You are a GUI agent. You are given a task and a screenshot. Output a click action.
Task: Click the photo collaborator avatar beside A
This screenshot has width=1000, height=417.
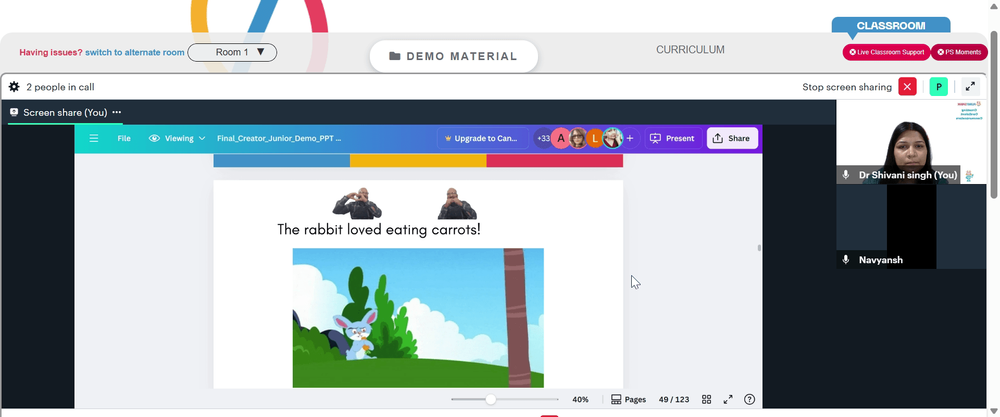(x=578, y=138)
